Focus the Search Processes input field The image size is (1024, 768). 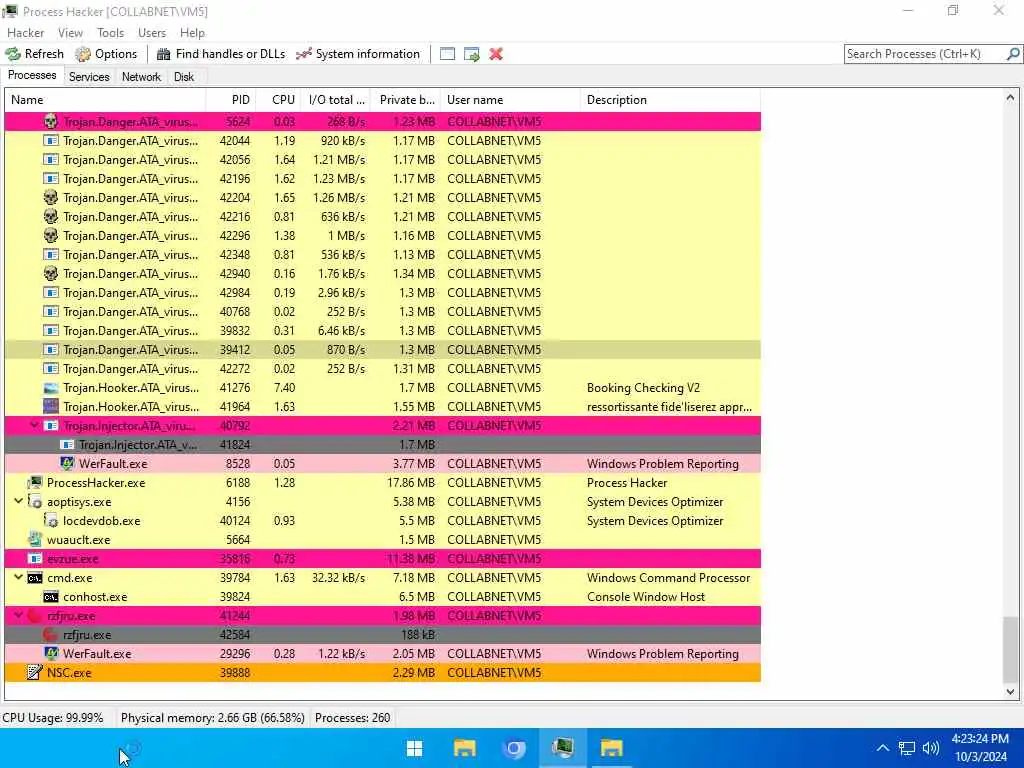coord(925,54)
